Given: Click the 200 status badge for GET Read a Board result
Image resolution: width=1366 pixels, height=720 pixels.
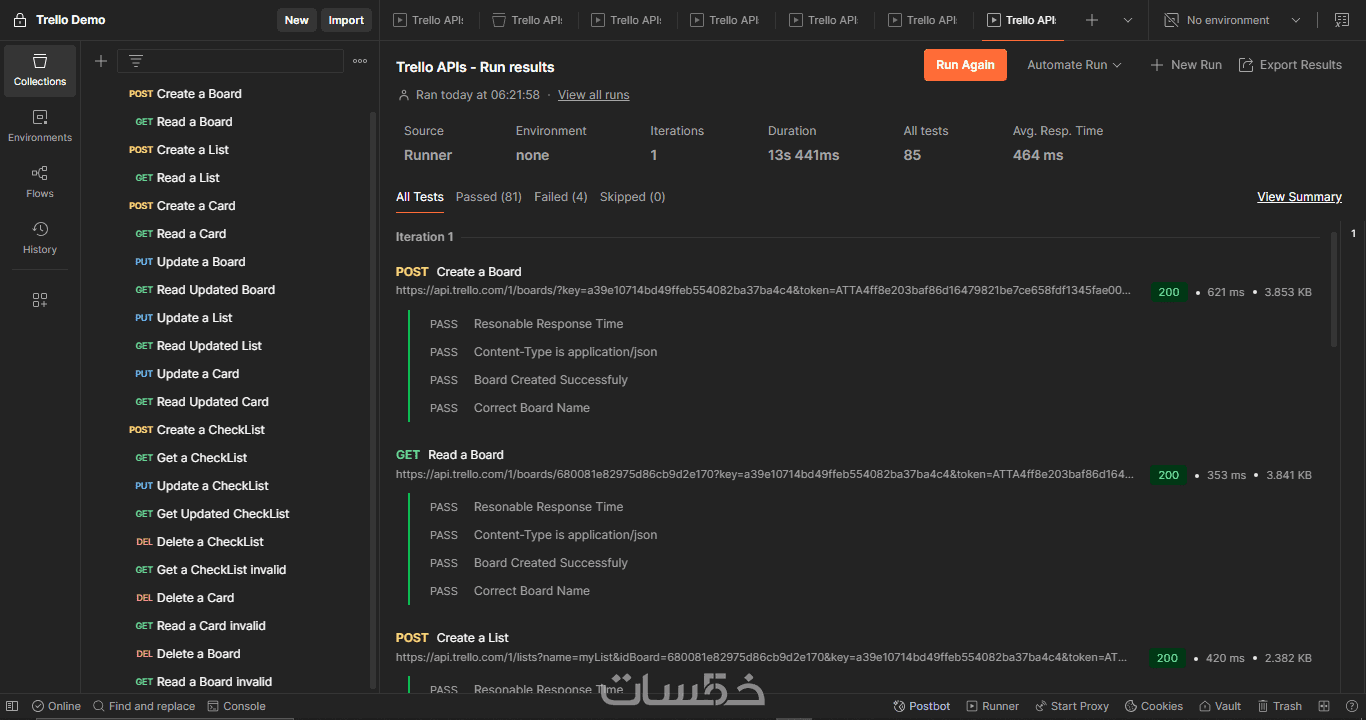Looking at the screenshot, I should pos(1168,475).
